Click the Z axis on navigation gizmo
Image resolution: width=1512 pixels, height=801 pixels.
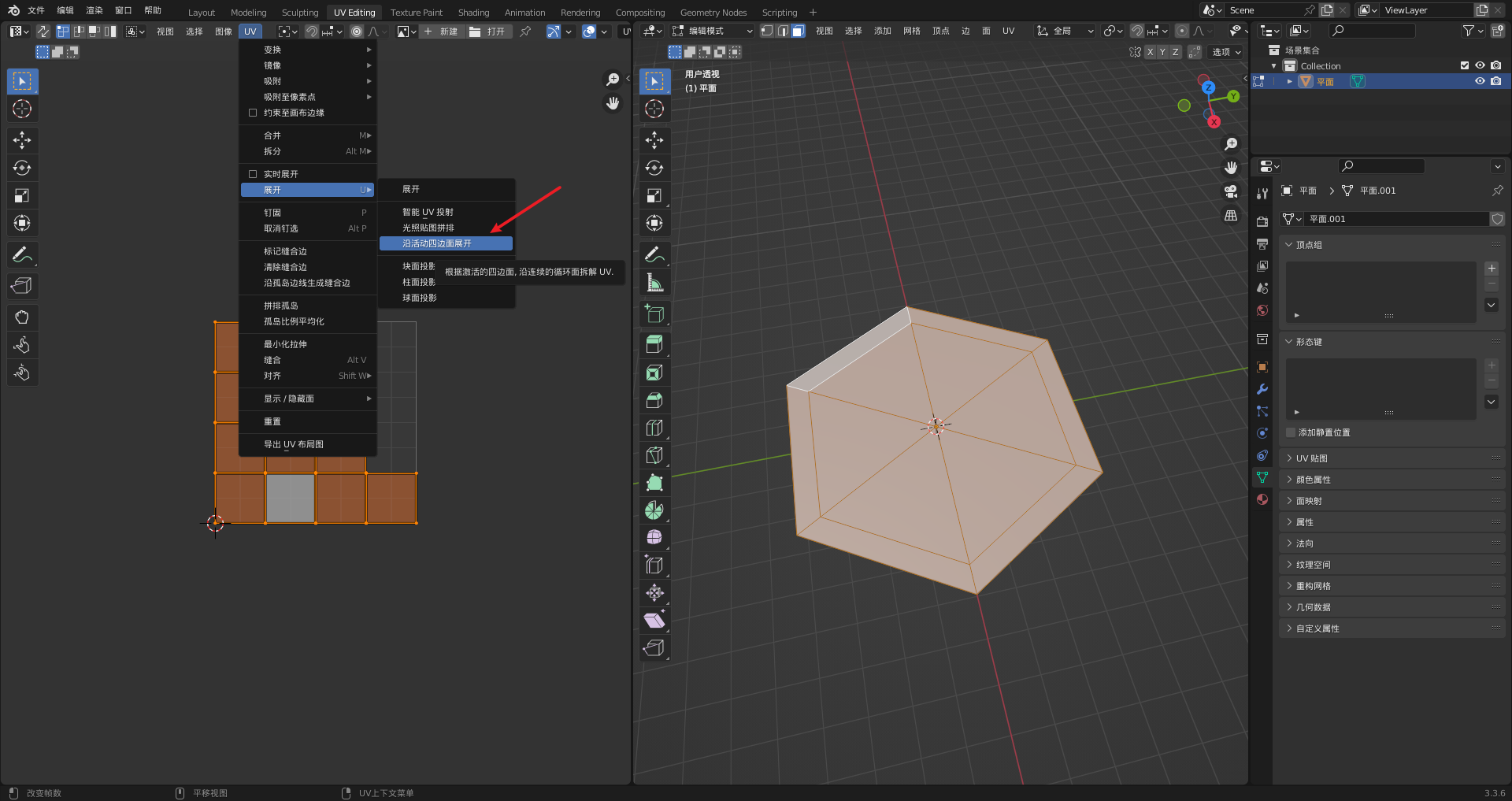1208,87
